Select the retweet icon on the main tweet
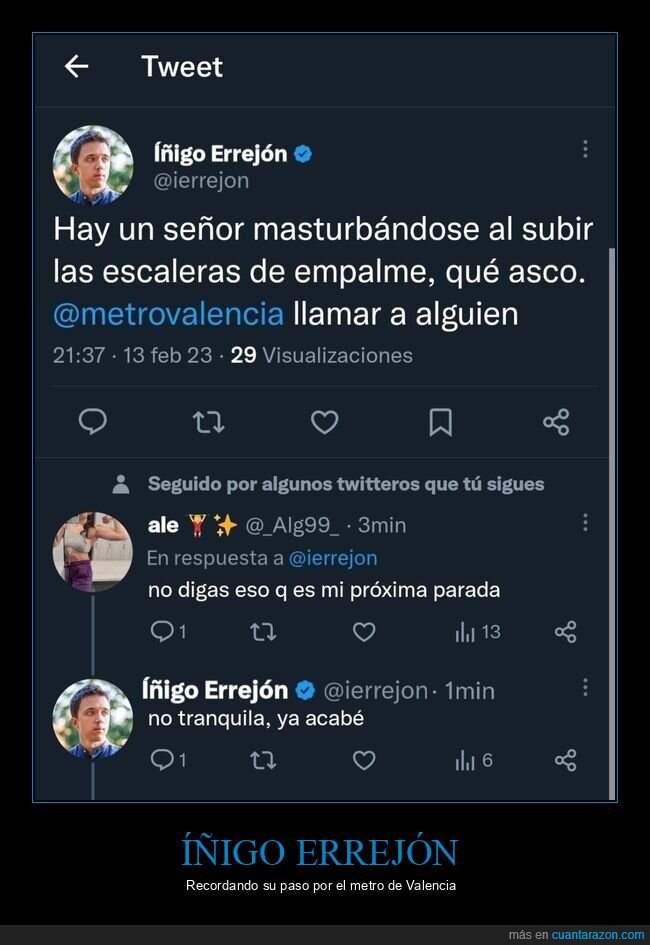Image resolution: width=650 pixels, height=945 pixels. point(208,422)
